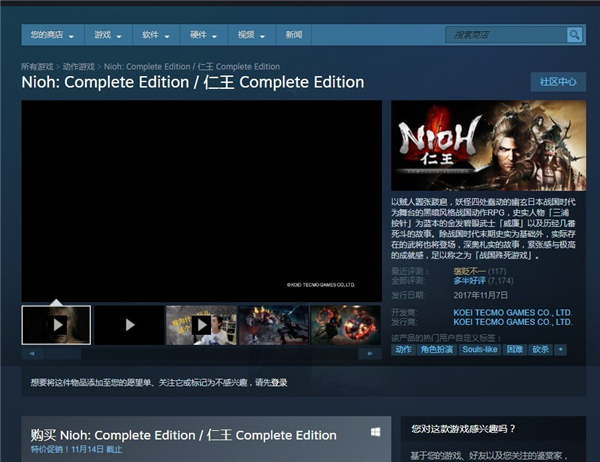Play the third video thumbnail with presenter
This screenshot has height=462, width=600.
coord(201,325)
